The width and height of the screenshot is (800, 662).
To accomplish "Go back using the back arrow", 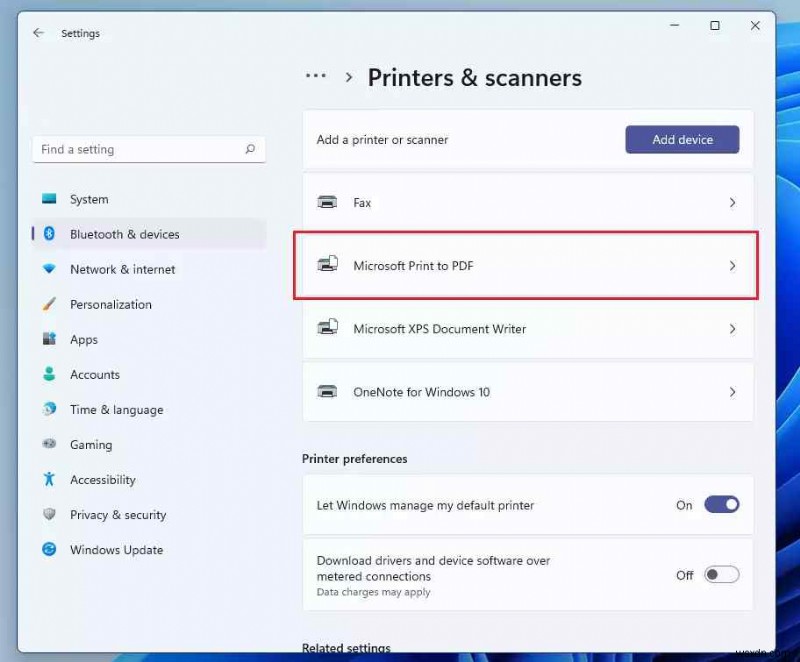I will [x=38, y=32].
